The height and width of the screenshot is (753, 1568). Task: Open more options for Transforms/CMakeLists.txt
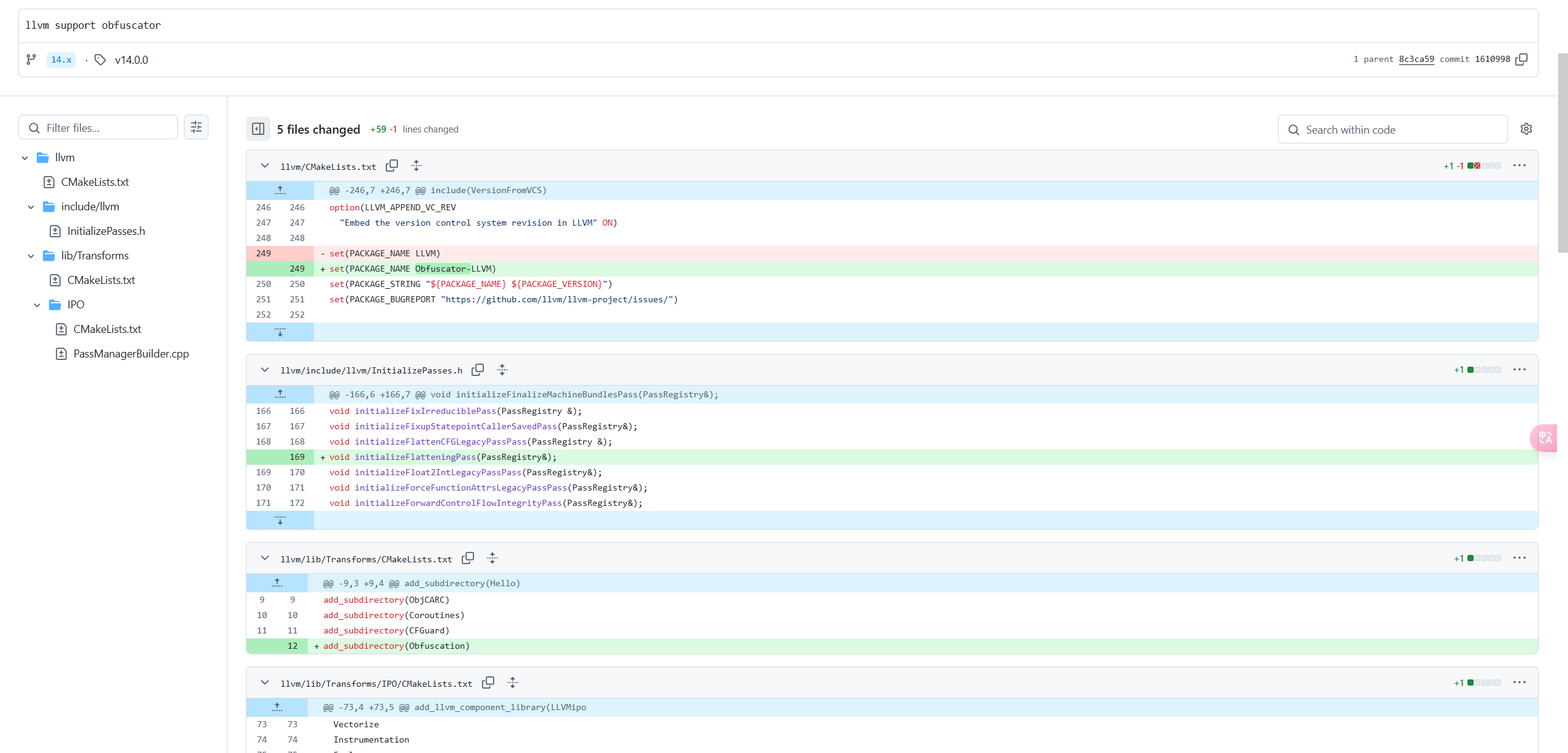pos(1519,558)
